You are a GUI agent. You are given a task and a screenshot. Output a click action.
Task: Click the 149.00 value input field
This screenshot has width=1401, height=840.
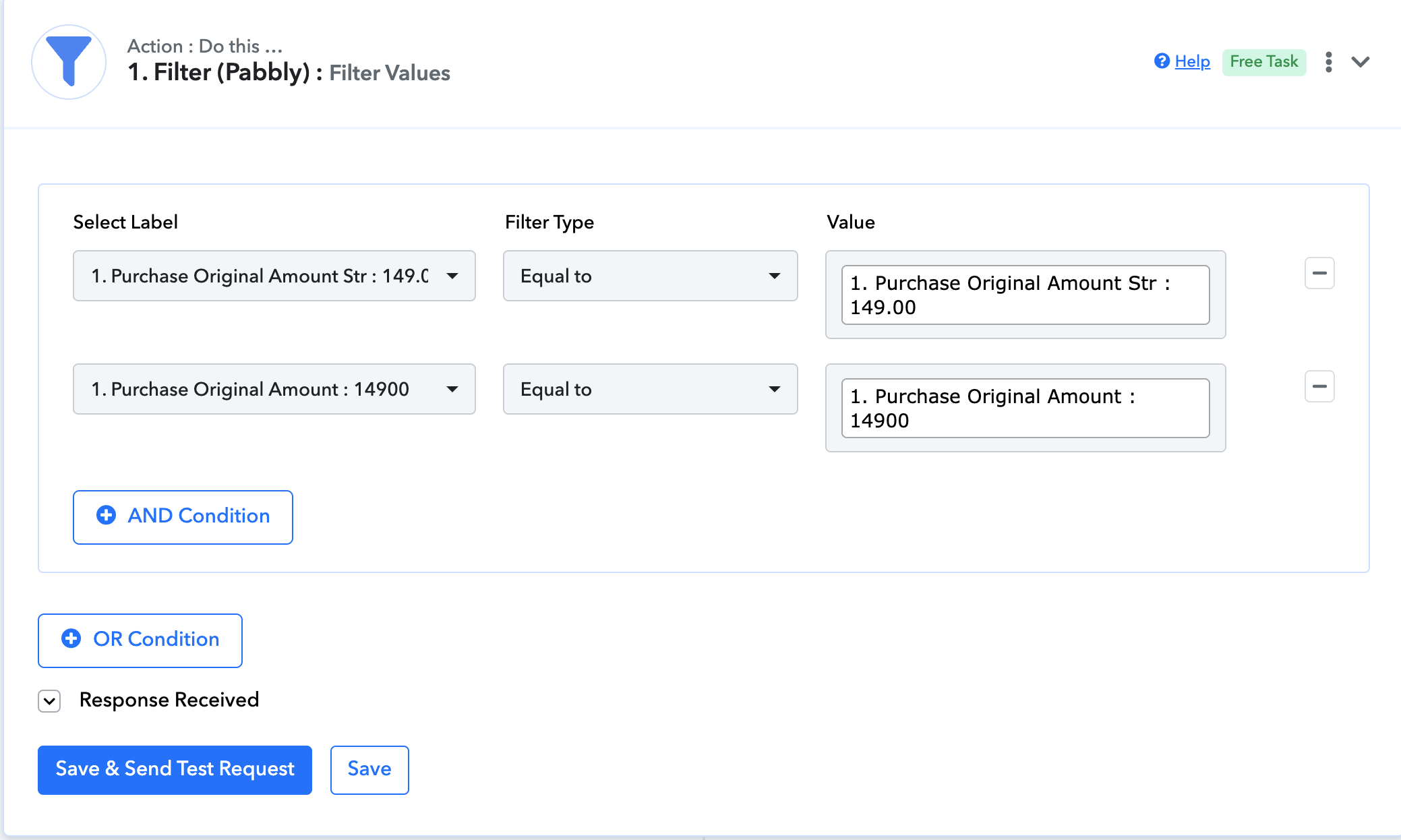coord(1025,295)
